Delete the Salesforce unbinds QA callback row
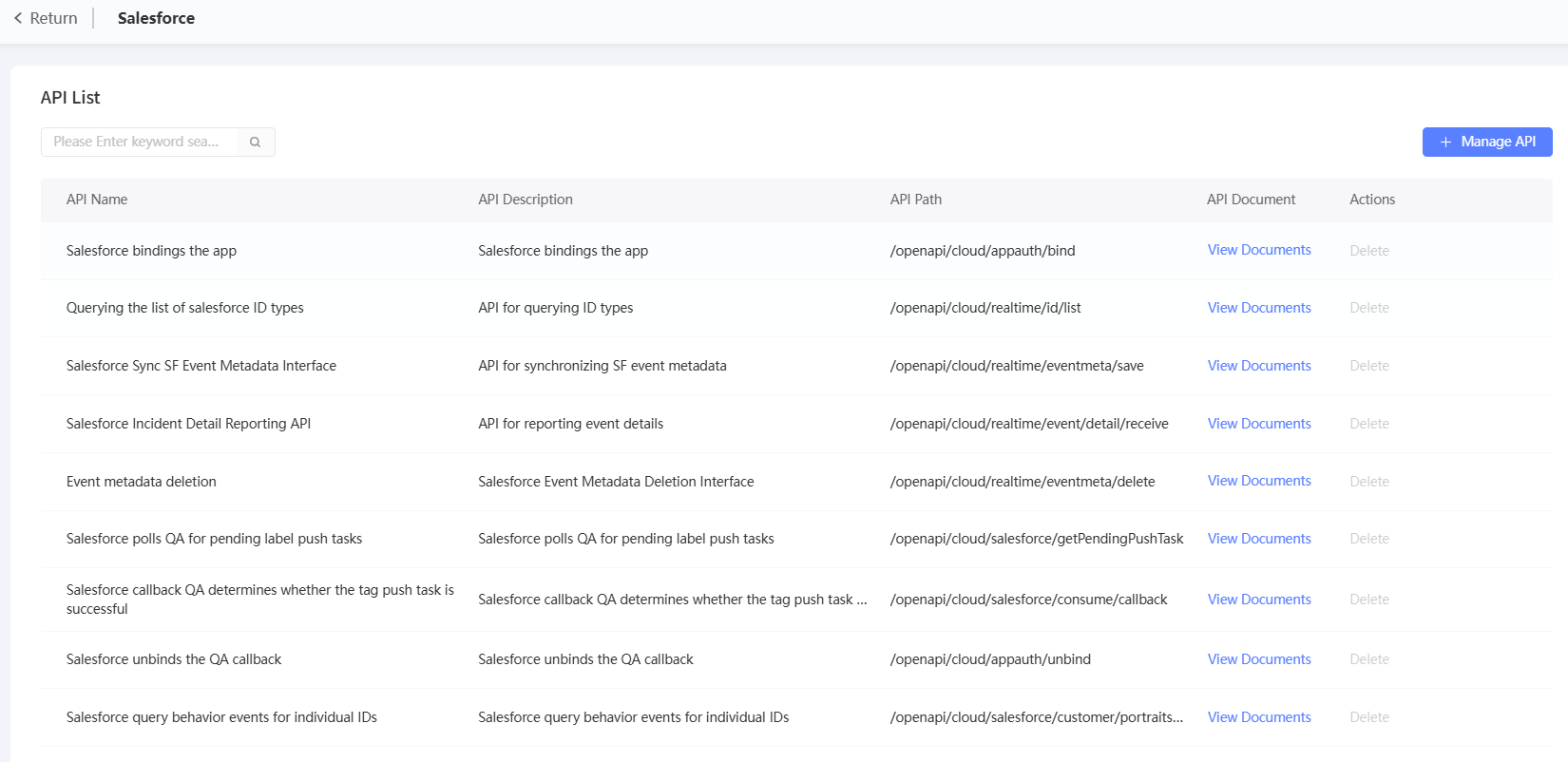The width and height of the screenshot is (1568, 762). 1369,659
